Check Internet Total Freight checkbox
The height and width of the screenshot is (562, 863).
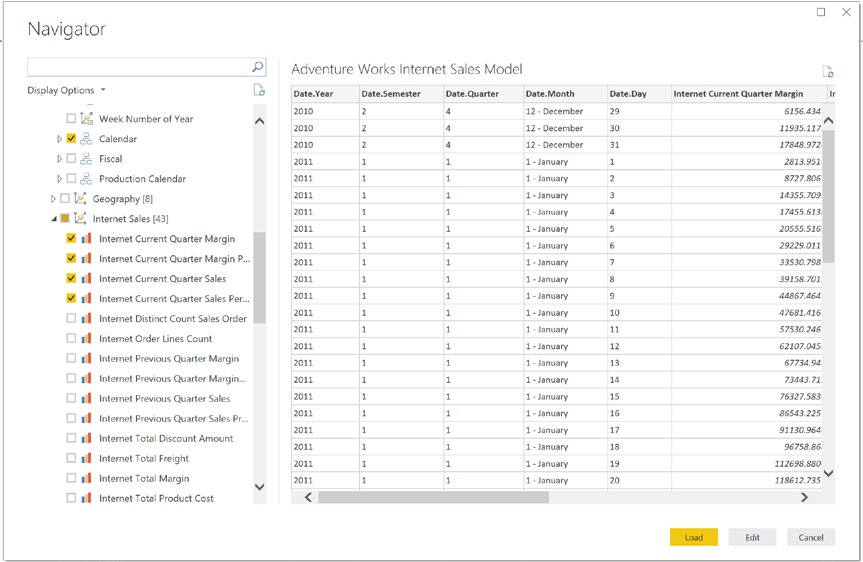click(71, 458)
